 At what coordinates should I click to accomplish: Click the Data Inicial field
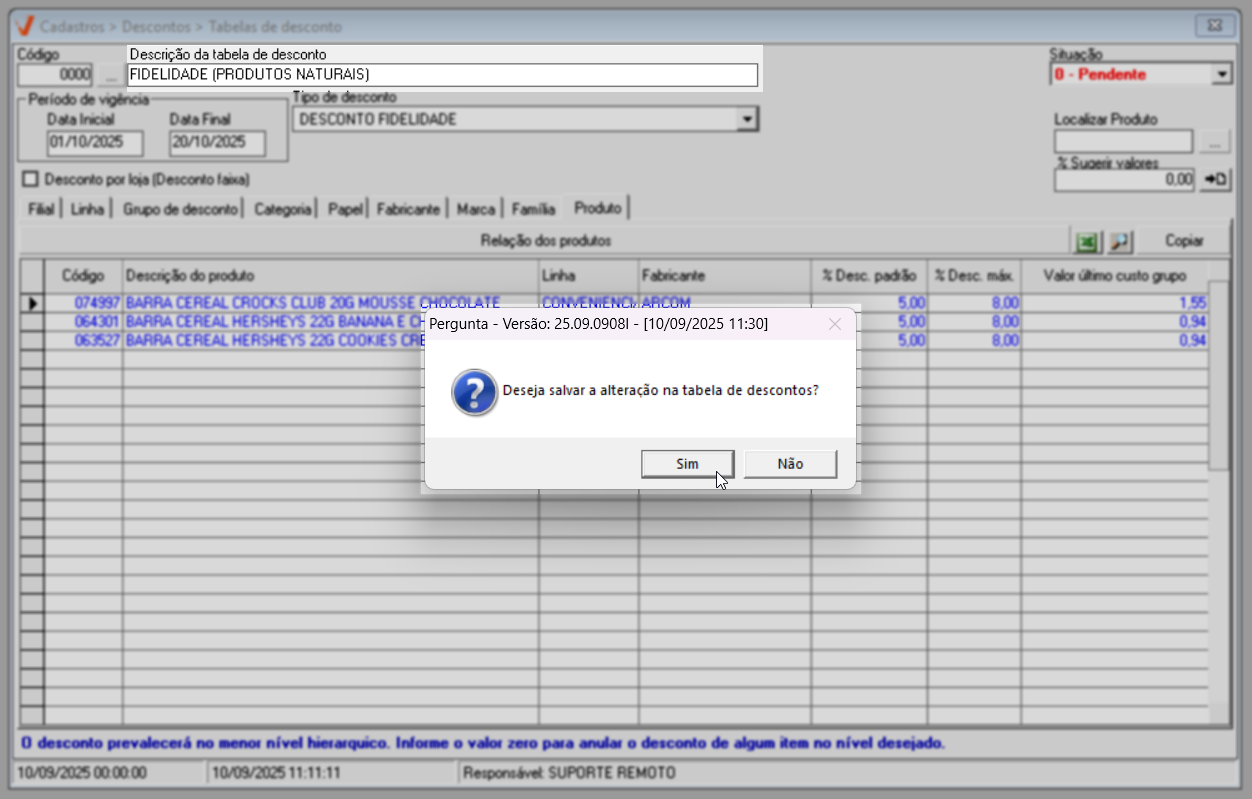(95, 142)
